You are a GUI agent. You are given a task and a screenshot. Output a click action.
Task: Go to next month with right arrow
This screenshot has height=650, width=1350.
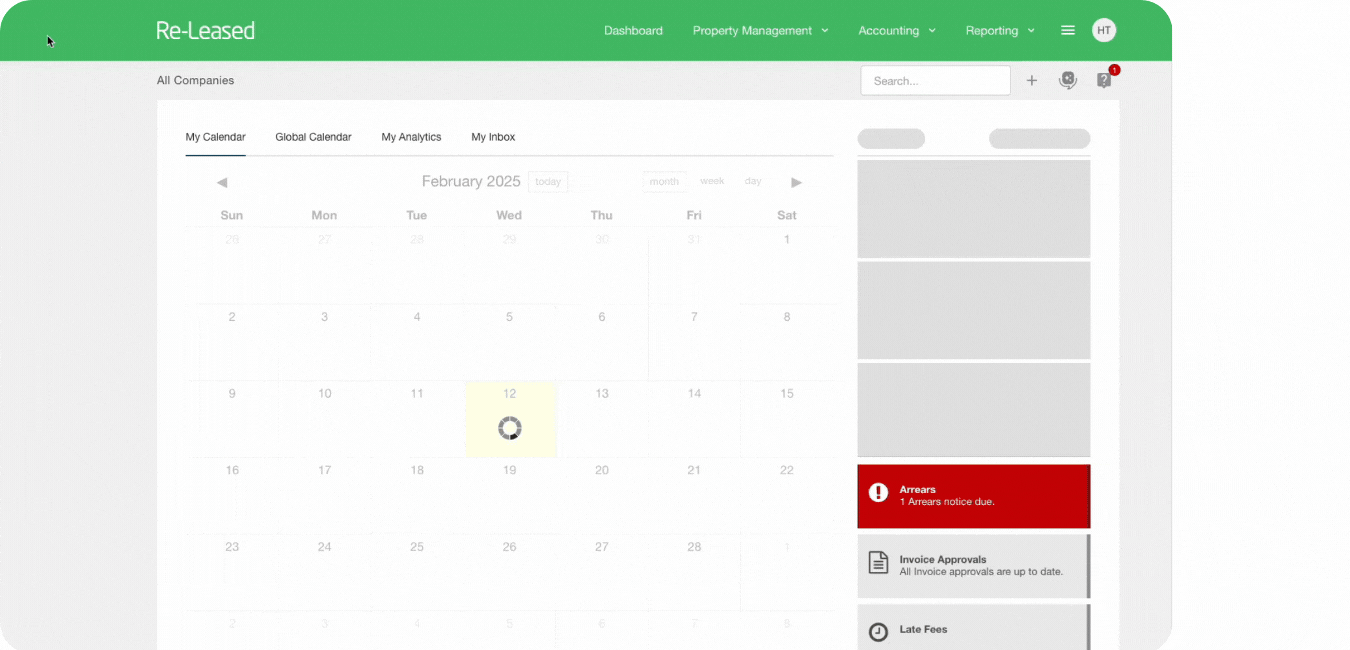tap(797, 182)
